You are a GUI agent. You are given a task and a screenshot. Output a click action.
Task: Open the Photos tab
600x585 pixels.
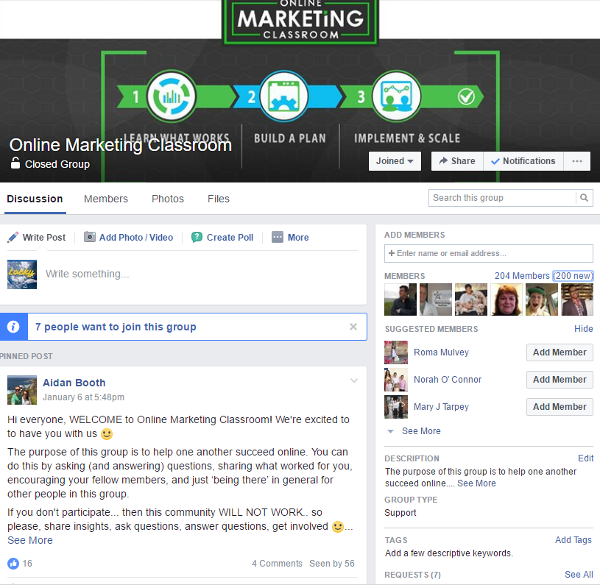(x=168, y=199)
